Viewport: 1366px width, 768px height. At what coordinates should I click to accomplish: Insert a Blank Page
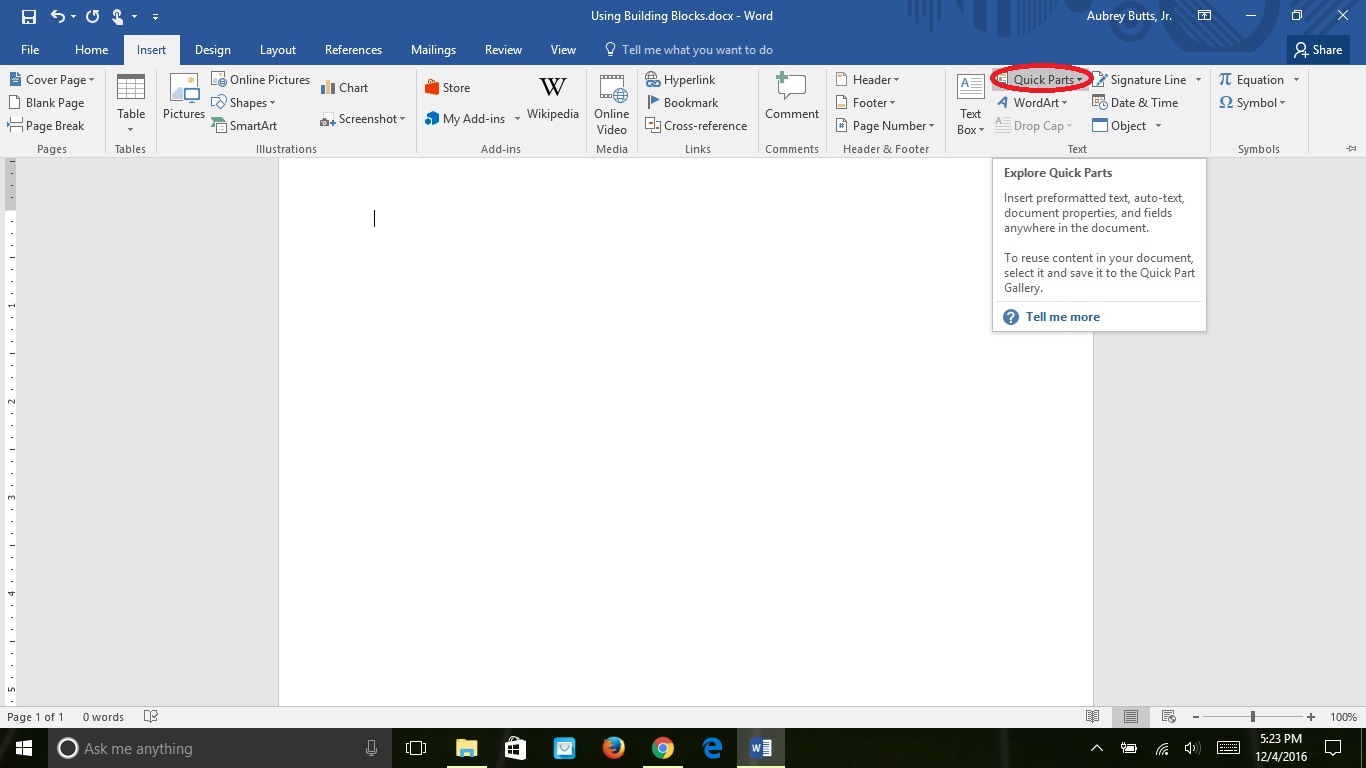(47, 103)
